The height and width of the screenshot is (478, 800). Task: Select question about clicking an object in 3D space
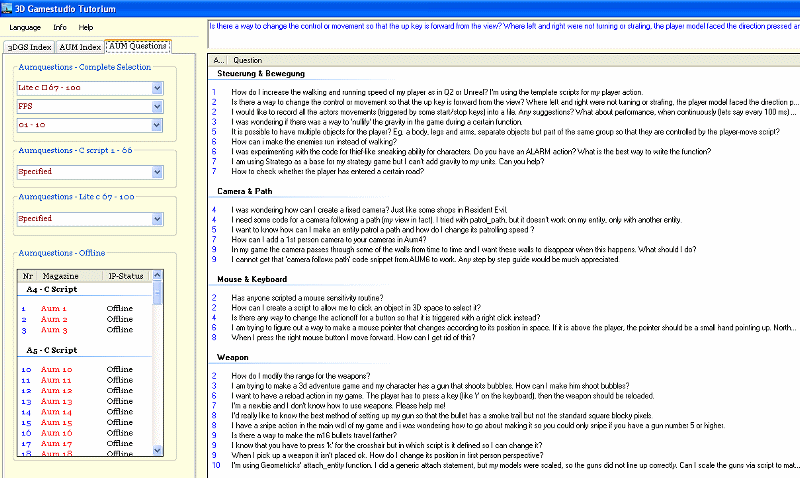(x=356, y=308)
